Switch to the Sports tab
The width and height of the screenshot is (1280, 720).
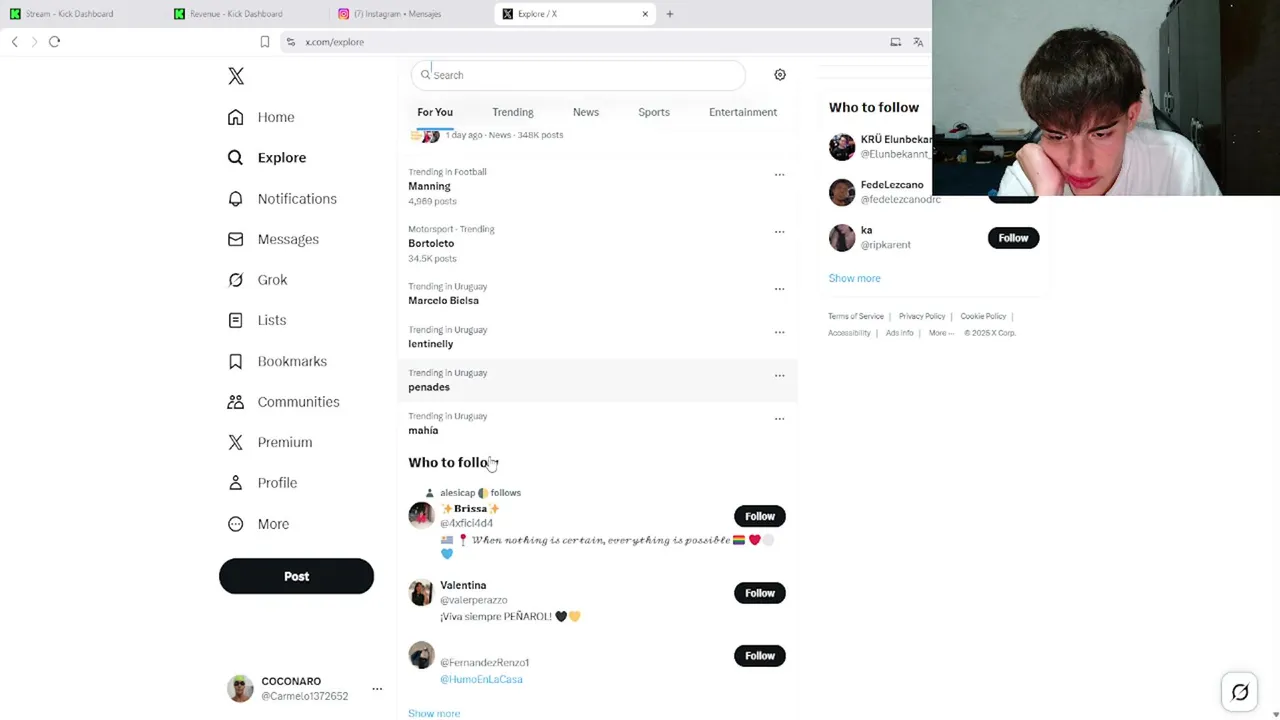coord(654,112)
